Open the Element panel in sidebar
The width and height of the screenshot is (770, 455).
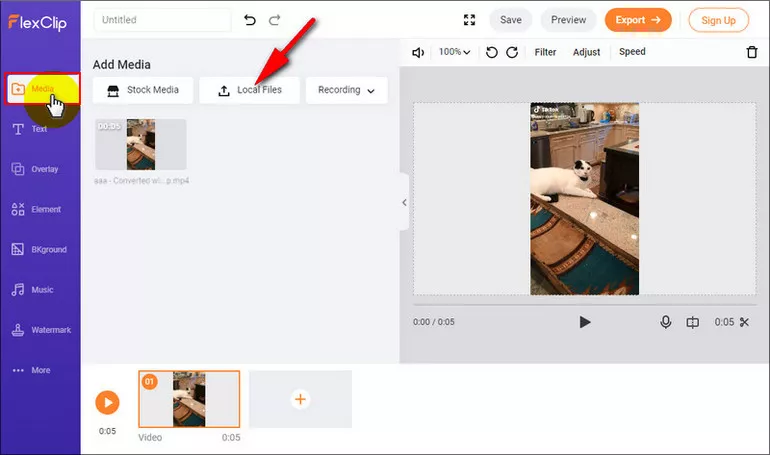coord(36,210)
